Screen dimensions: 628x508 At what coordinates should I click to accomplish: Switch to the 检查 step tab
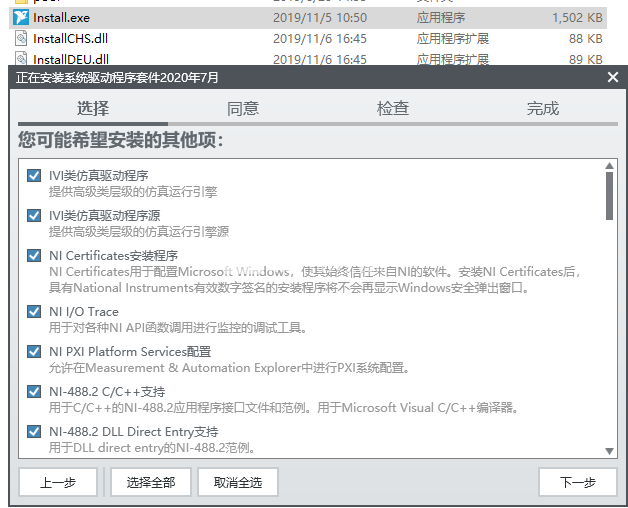pyautogui.click(x=392, y=109)
